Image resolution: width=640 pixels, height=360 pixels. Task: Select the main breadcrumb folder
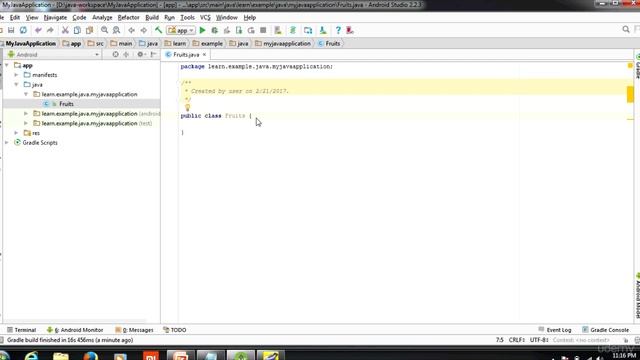click(121, 43)
